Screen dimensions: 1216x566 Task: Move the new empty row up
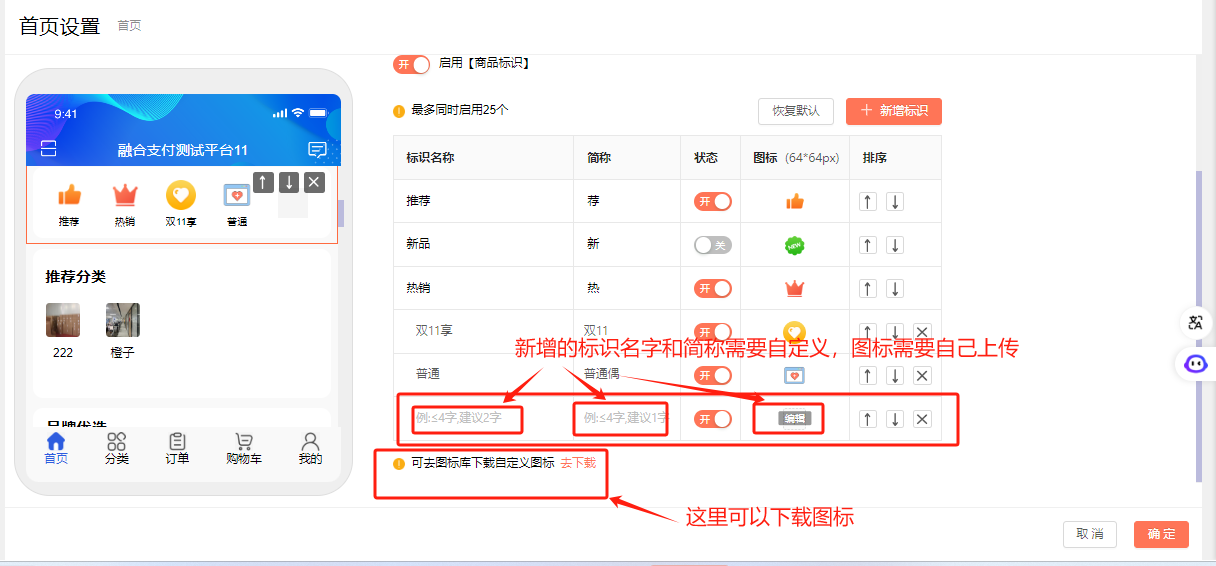pos(868,419)
